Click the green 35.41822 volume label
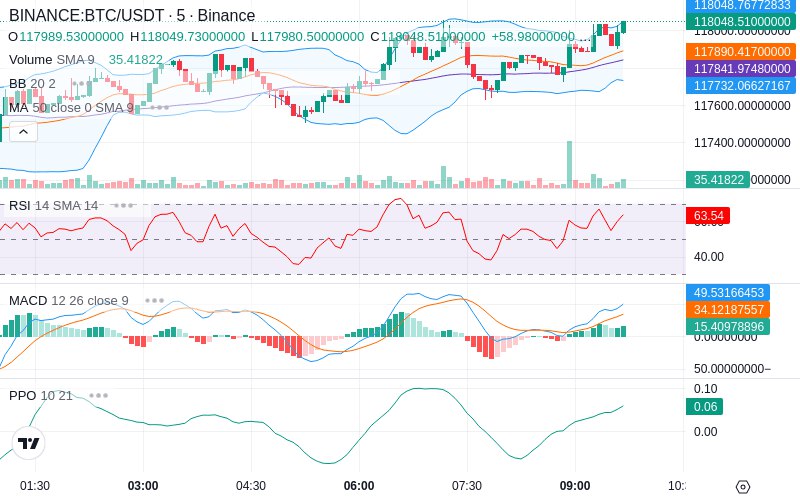 718,180
